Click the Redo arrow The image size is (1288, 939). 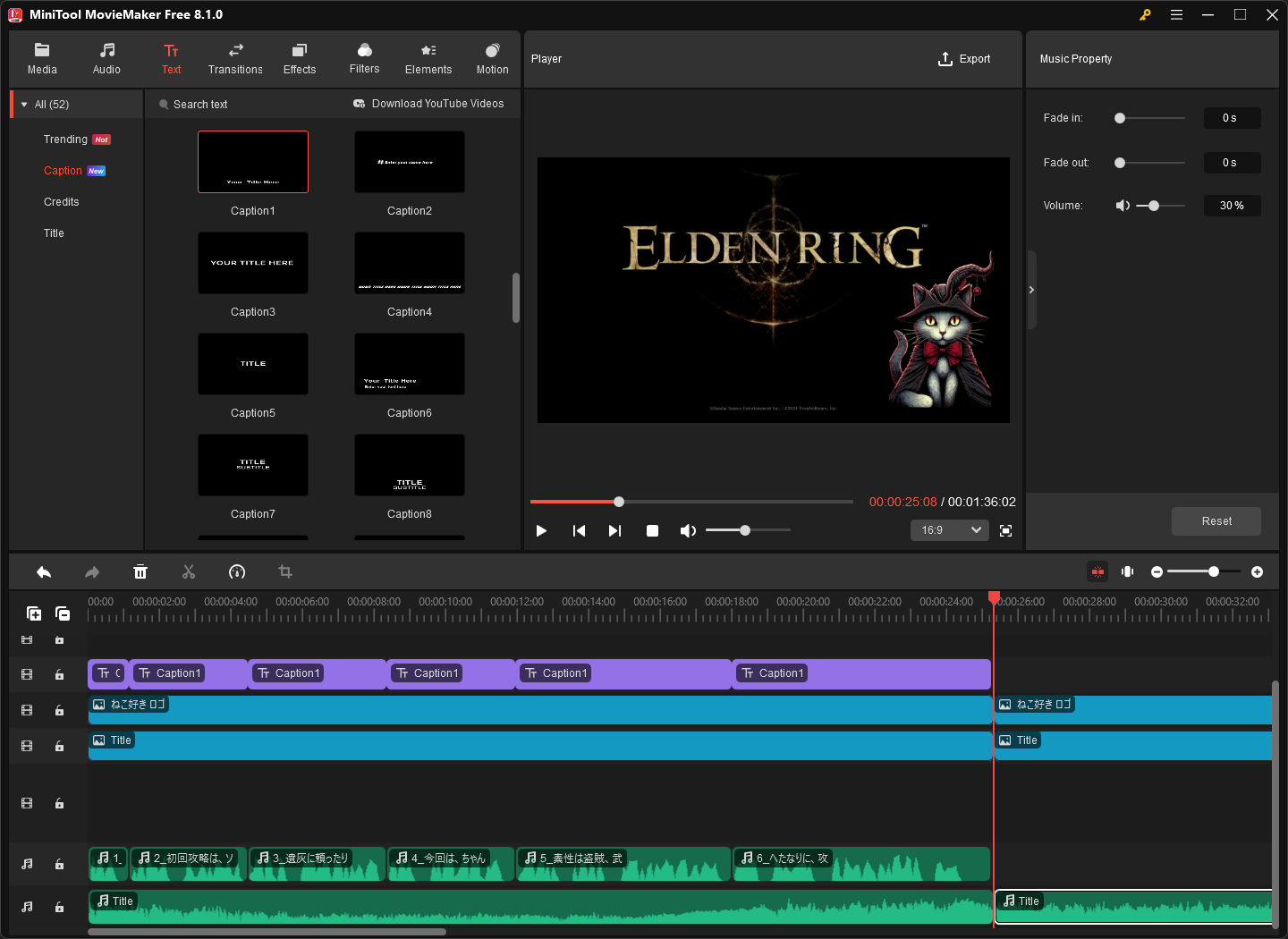(92, 572)
